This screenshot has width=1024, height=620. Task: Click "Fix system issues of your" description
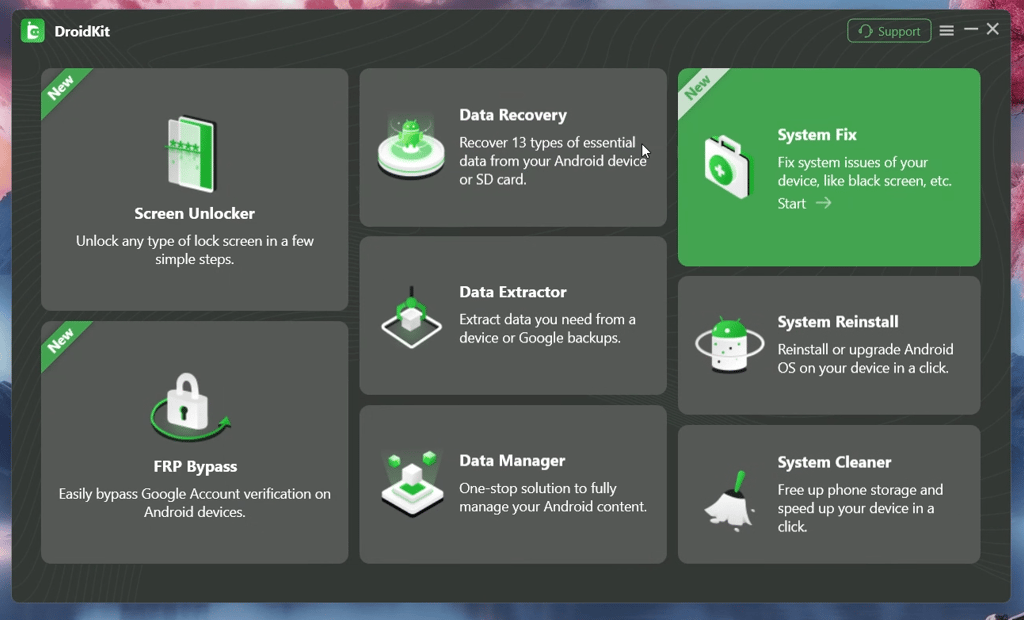pos(864,171)
